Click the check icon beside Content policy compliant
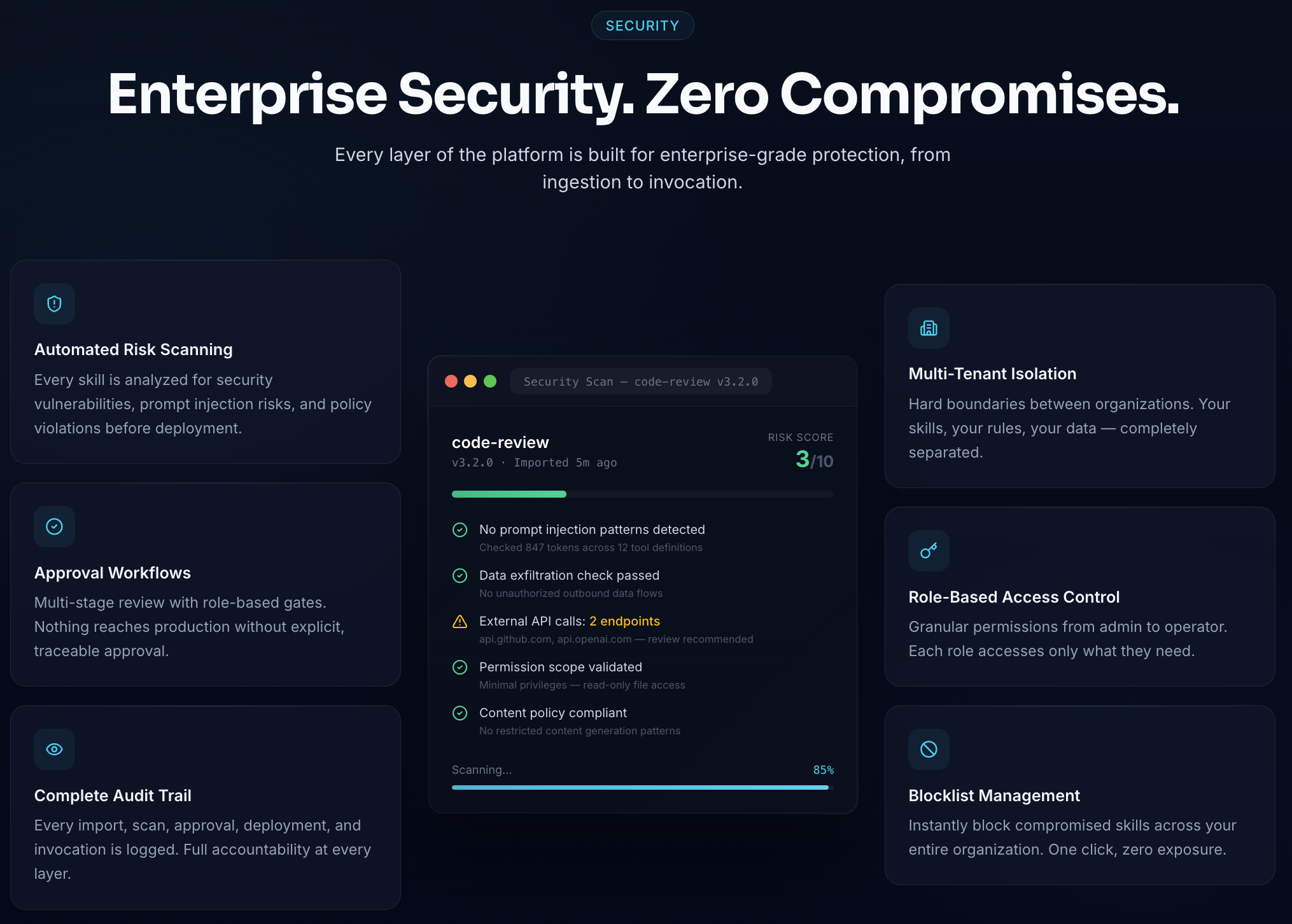1292x924 pixels. pyautogui.click(x=460, y=713)
